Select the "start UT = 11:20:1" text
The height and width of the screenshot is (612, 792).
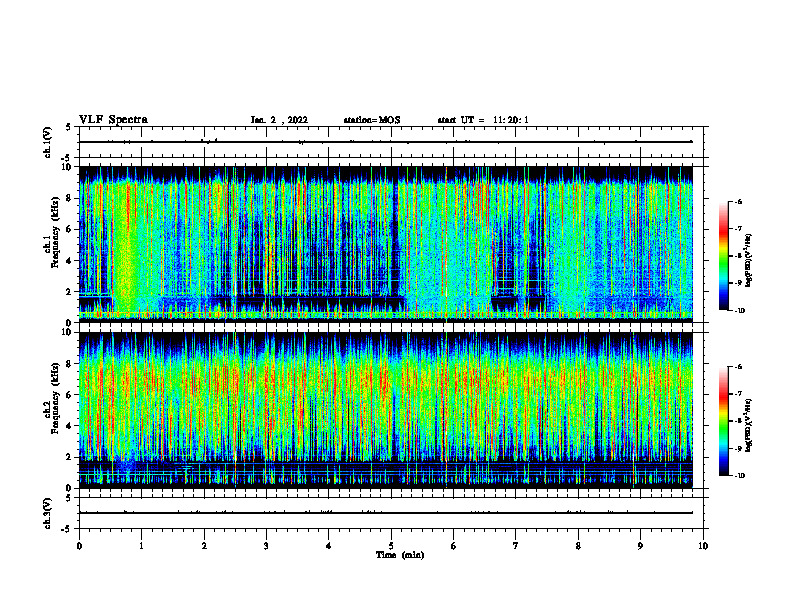483,120
